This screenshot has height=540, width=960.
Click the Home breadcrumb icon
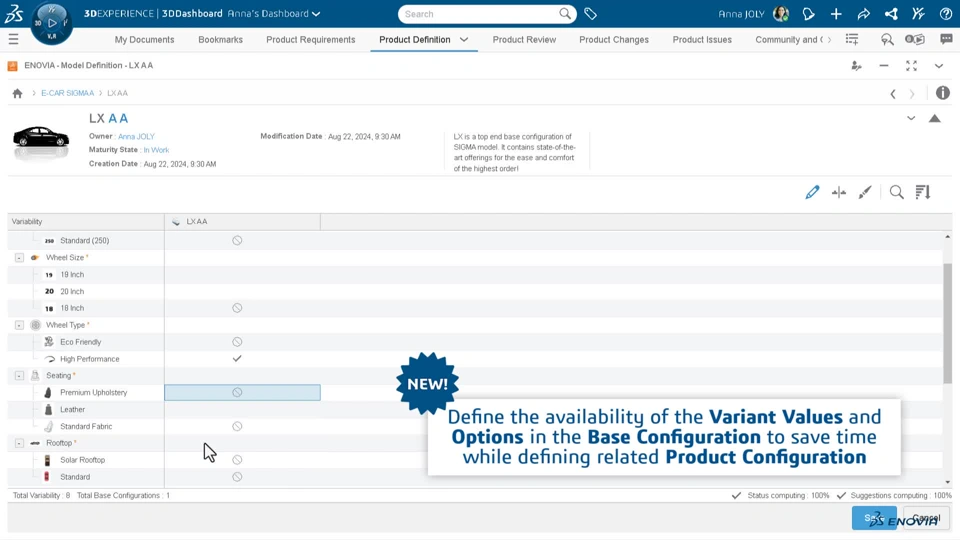click(17, 93)
